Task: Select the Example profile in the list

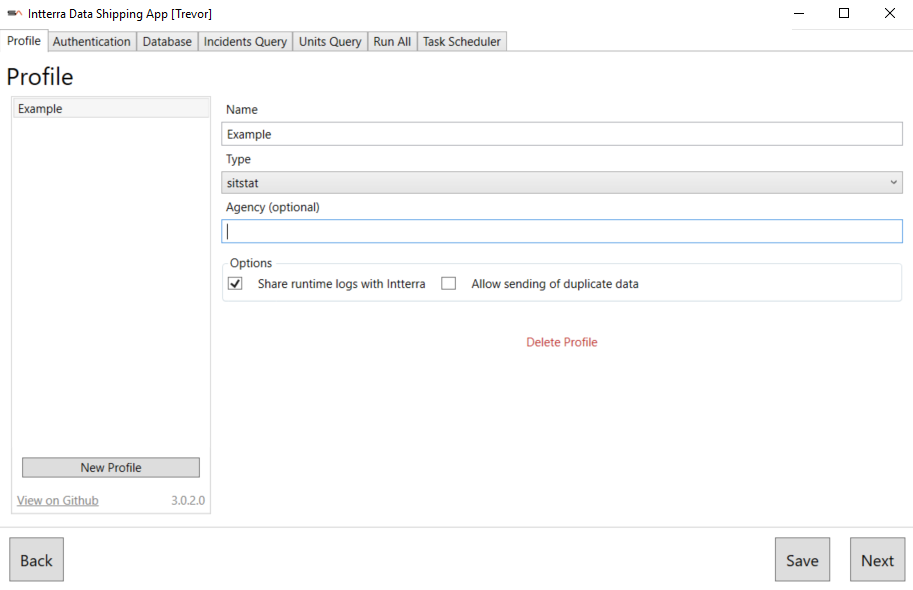Action: click(x=111, y=108)
